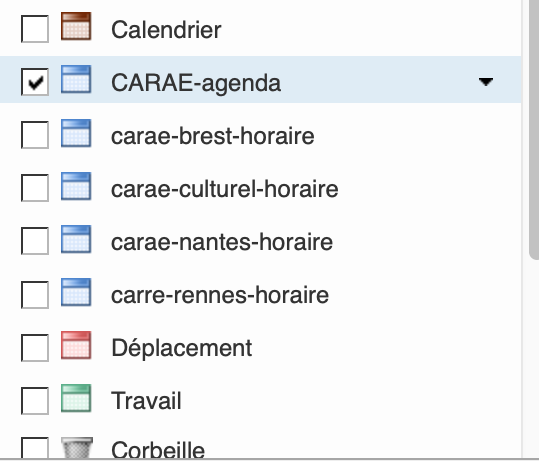This screenshot has width=539, height=461.
Task: Click the red Déplacement calendar icon
Action: pos(76,345)
